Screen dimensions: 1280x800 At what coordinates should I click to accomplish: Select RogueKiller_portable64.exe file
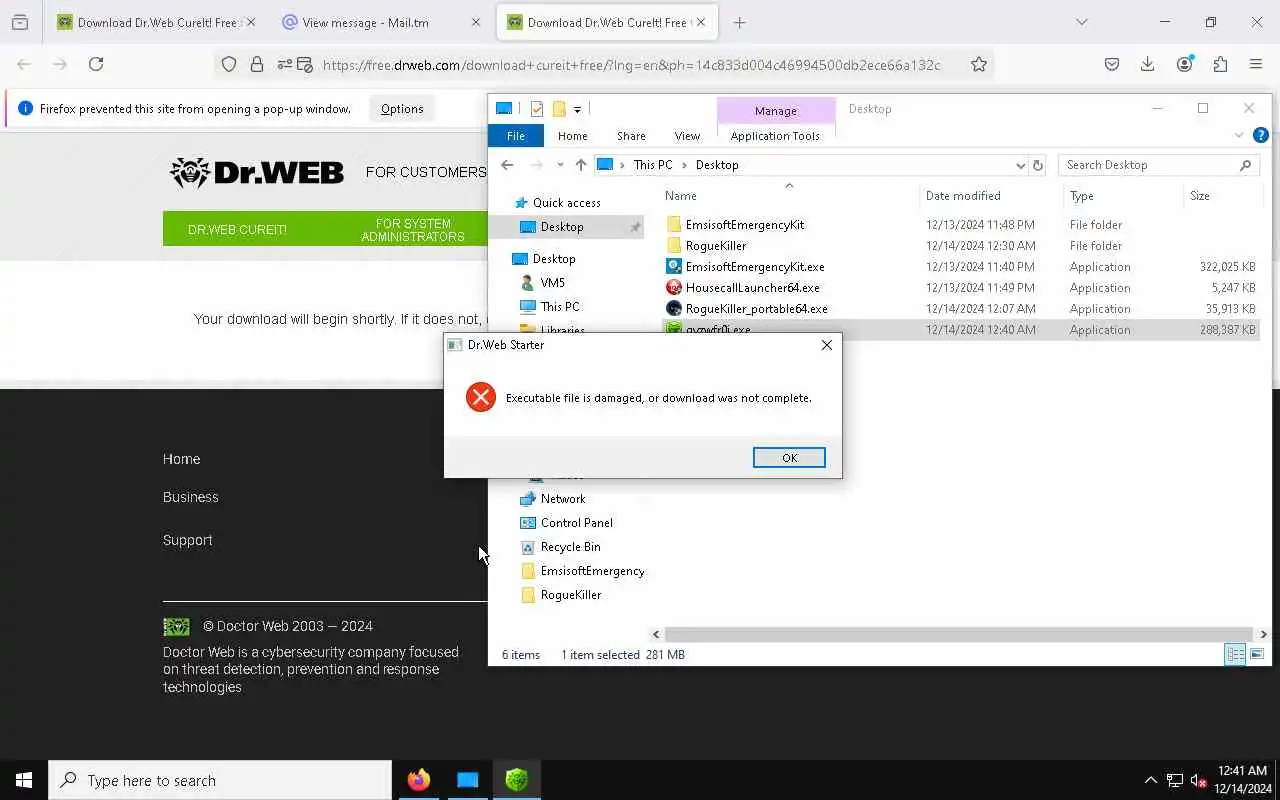click(756, 309)
